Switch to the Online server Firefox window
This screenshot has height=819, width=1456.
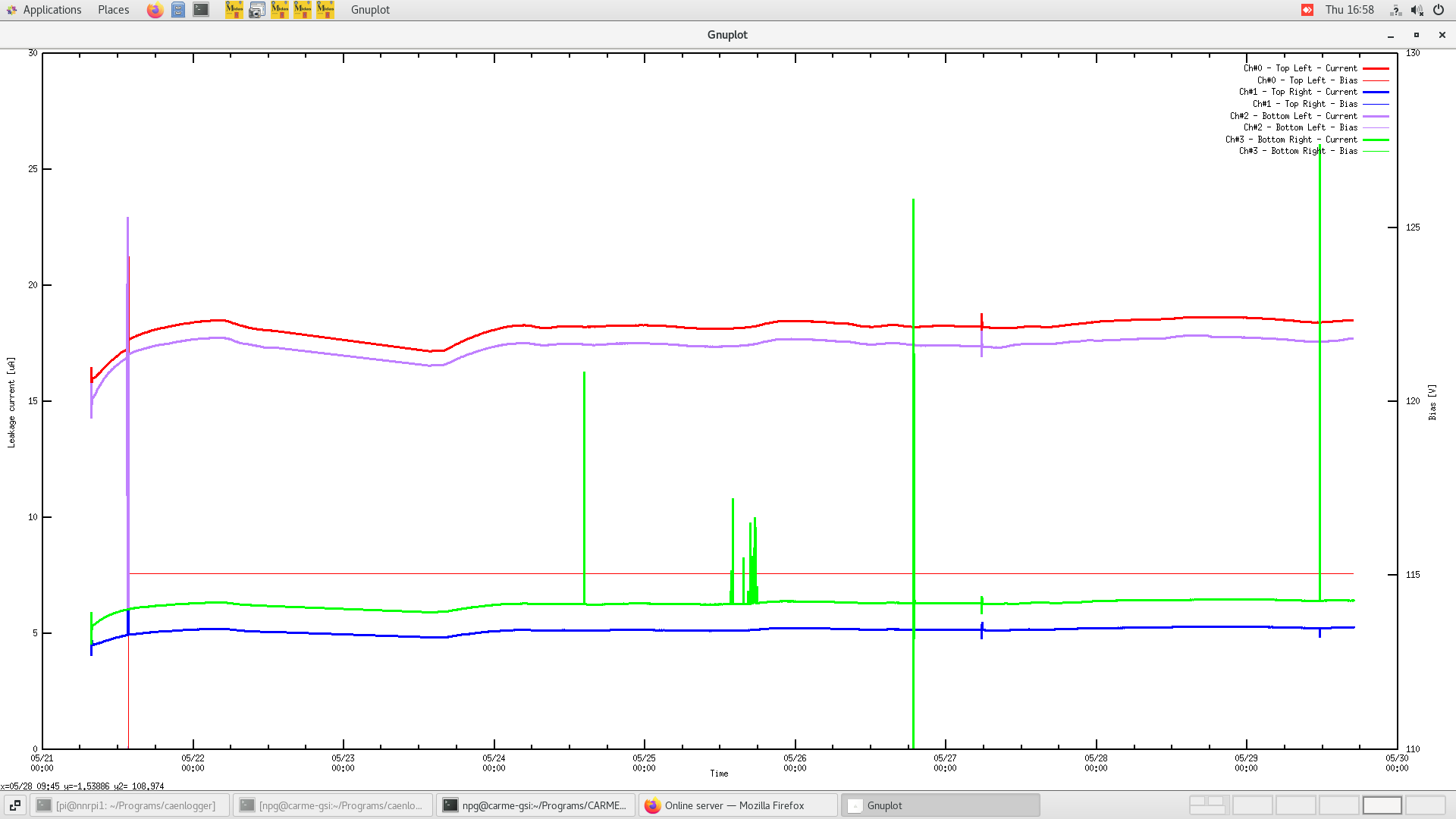tap(735, 805)
